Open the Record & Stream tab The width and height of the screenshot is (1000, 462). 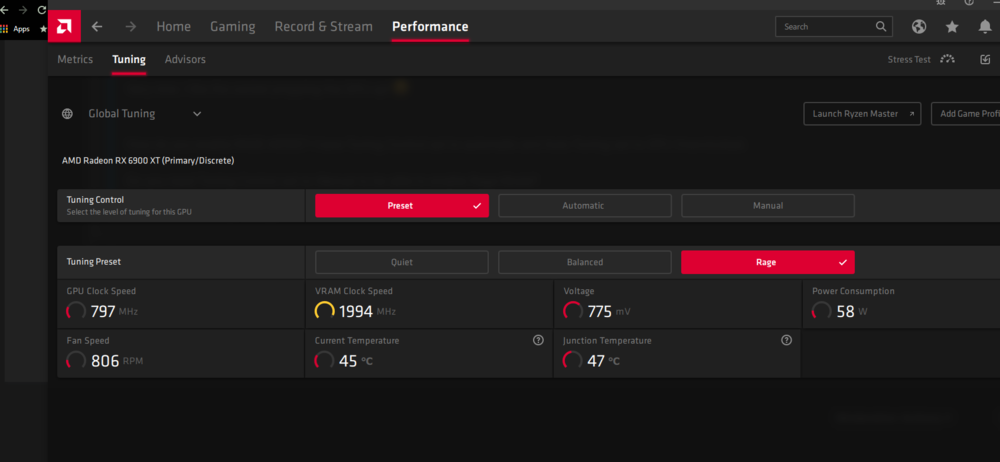(323, 27)
